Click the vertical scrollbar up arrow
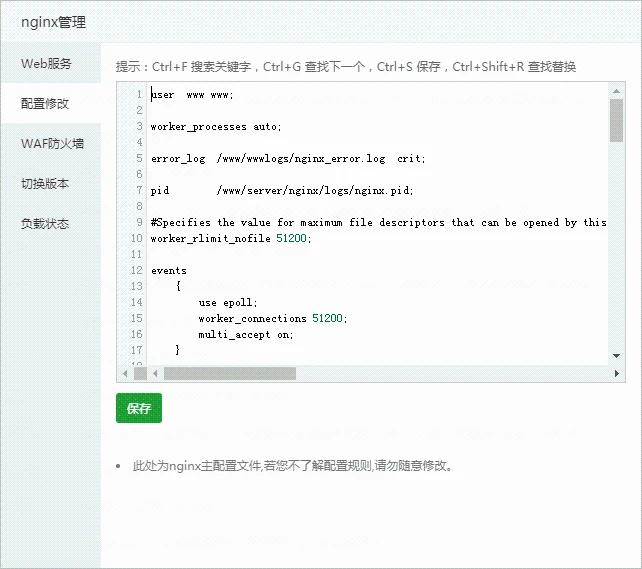This screenshot has width=642, height=569. click(616, 91)
